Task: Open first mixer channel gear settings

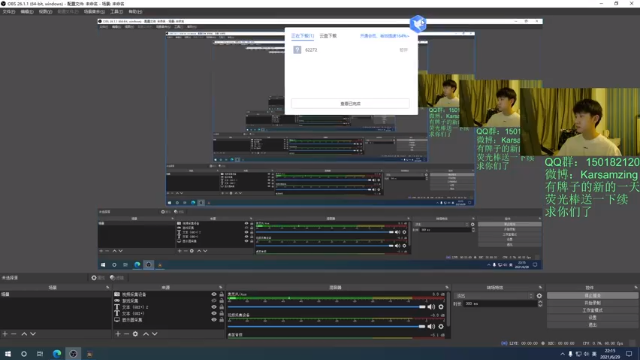Action: tap(441, 307)
